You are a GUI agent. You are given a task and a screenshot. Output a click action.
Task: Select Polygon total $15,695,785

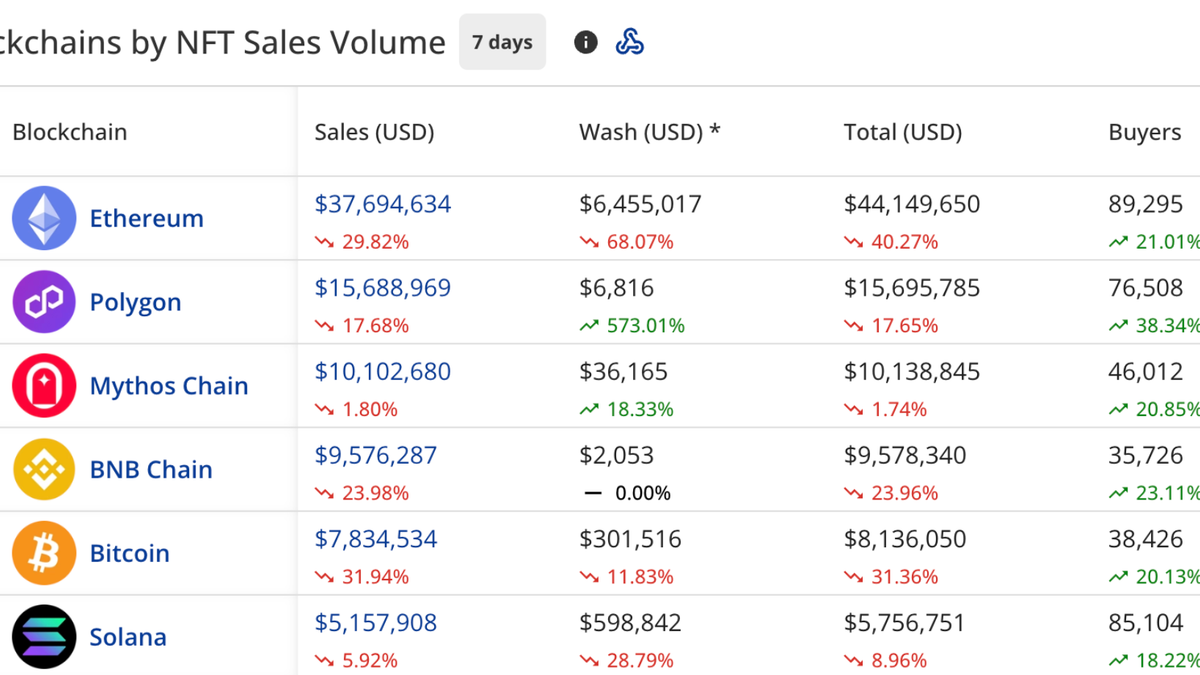pyautogui.click(x=912, y=288)
